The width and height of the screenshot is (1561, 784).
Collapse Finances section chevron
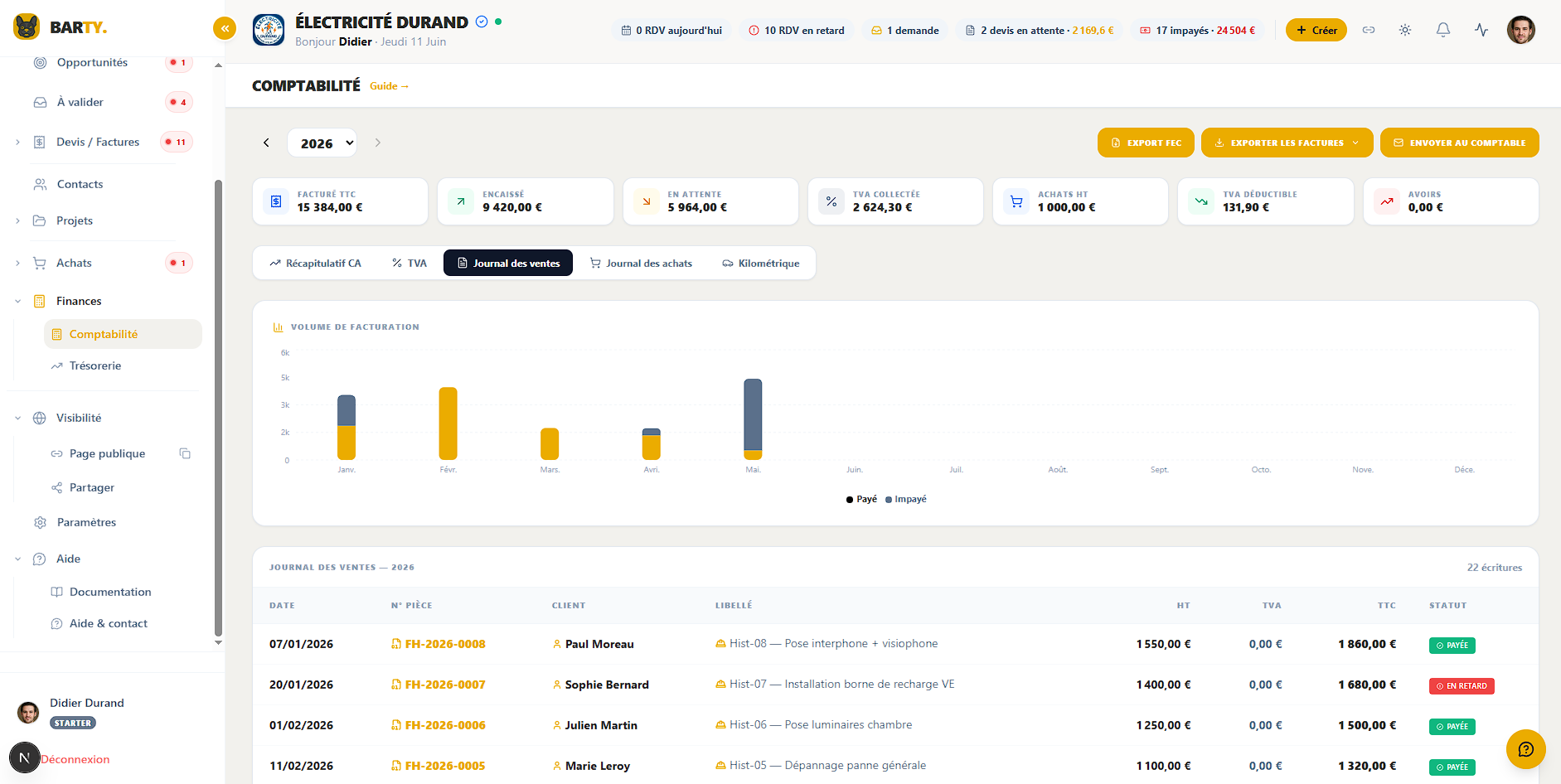click(17, 301)
